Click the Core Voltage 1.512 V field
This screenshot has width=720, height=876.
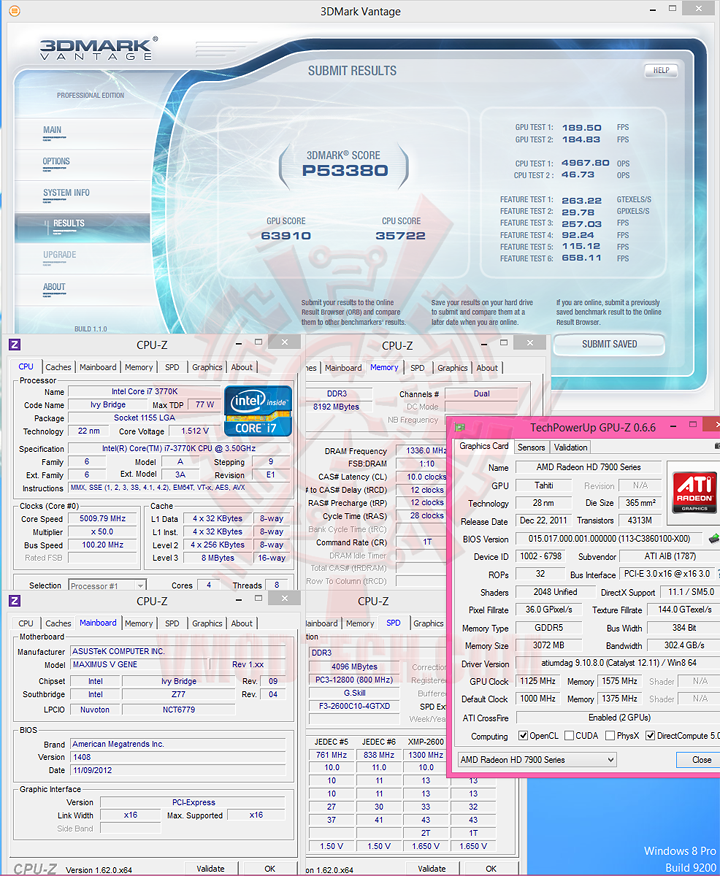click(x=194, y=431)
